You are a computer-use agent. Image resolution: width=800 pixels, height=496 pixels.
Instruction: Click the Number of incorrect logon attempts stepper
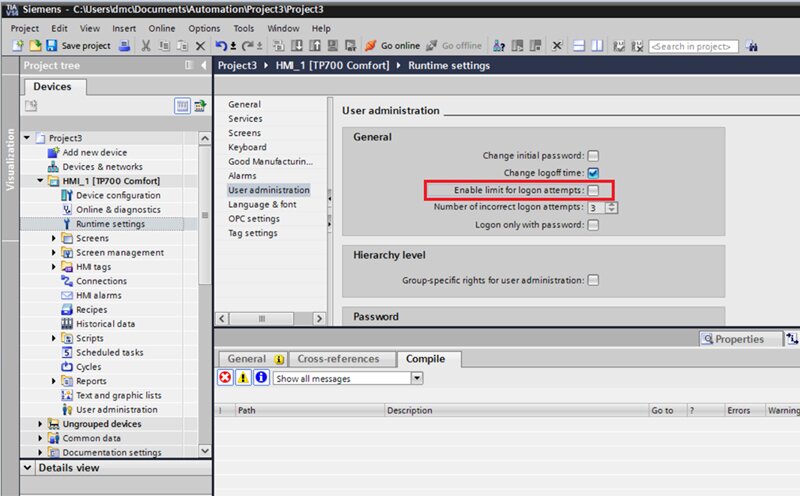pos(611,208)
